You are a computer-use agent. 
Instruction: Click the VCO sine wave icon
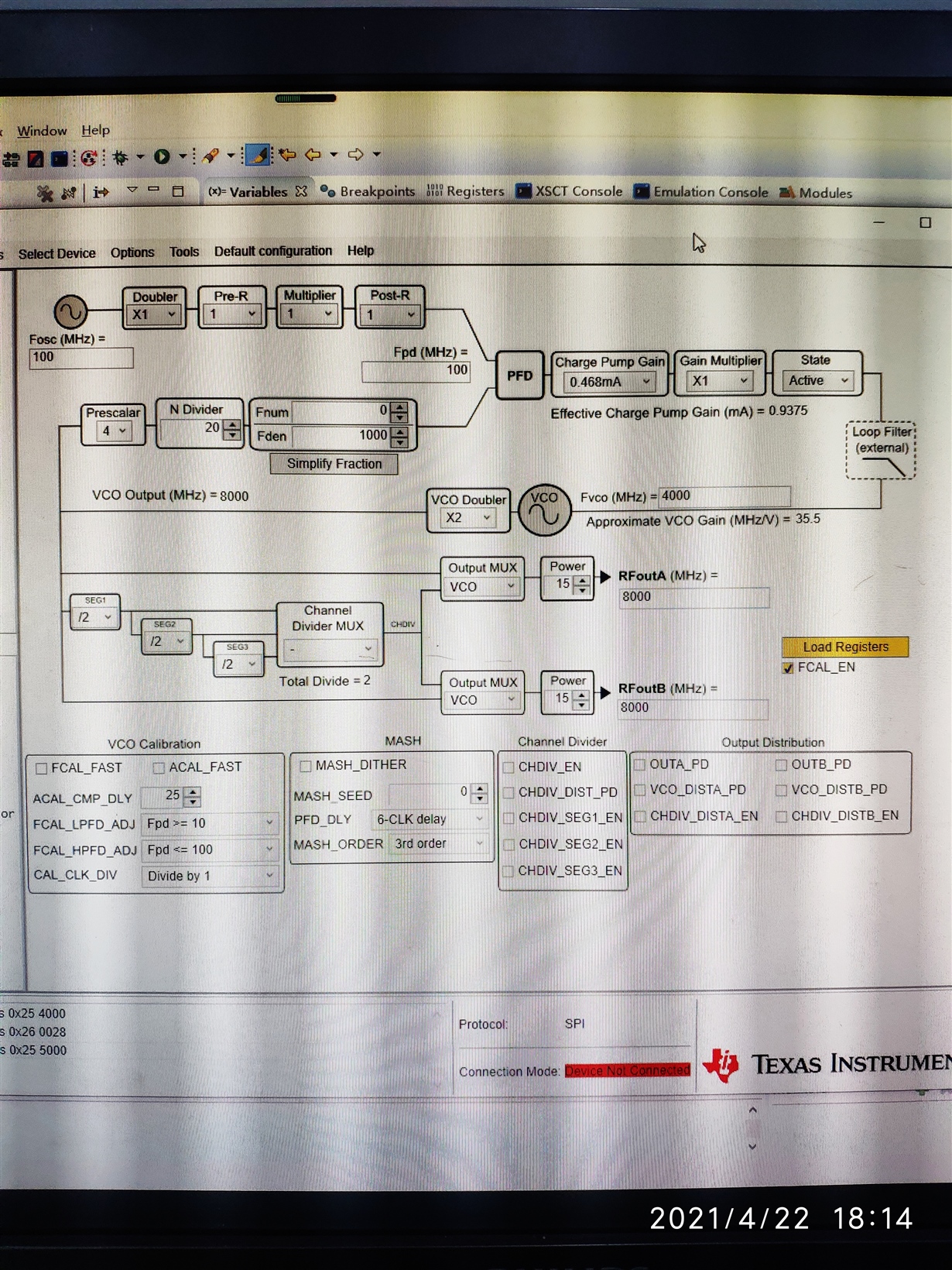(x=545, y=510)
